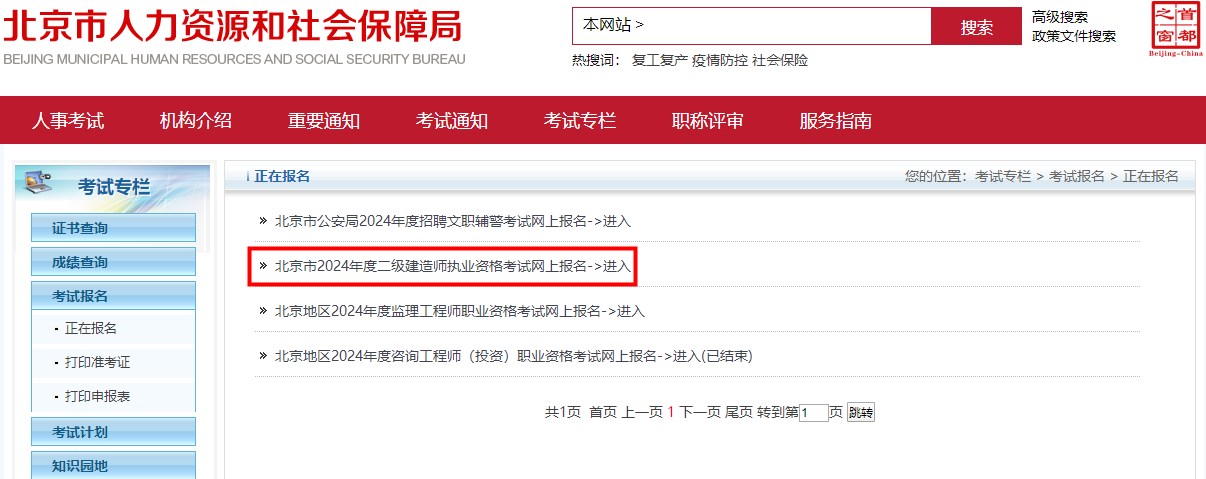Click hot search term 社会保险
Image resolution: width=1206 pixels, height=479 pixels.
pos(780,60)
